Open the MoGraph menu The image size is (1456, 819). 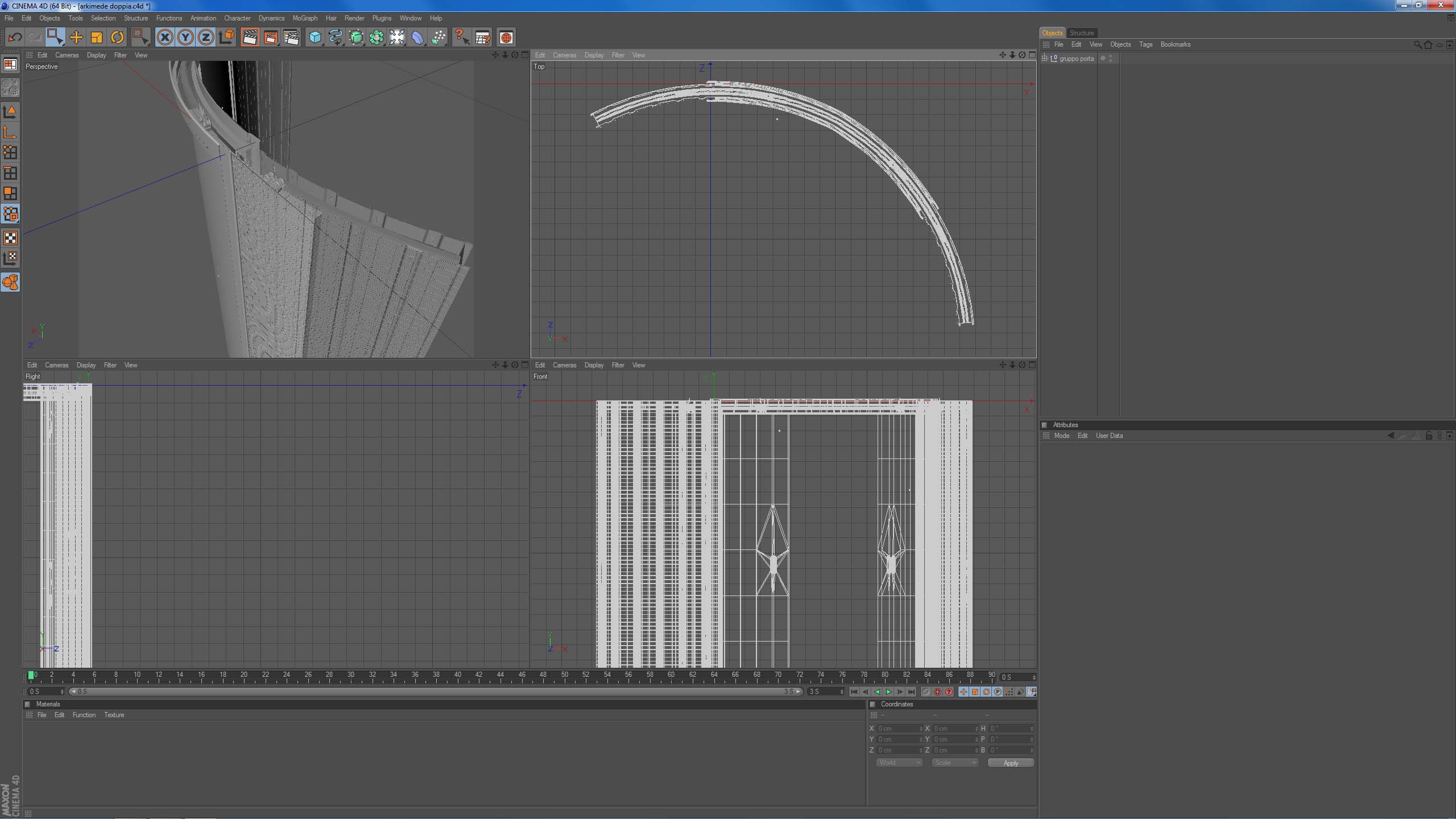tap(305, 18)
